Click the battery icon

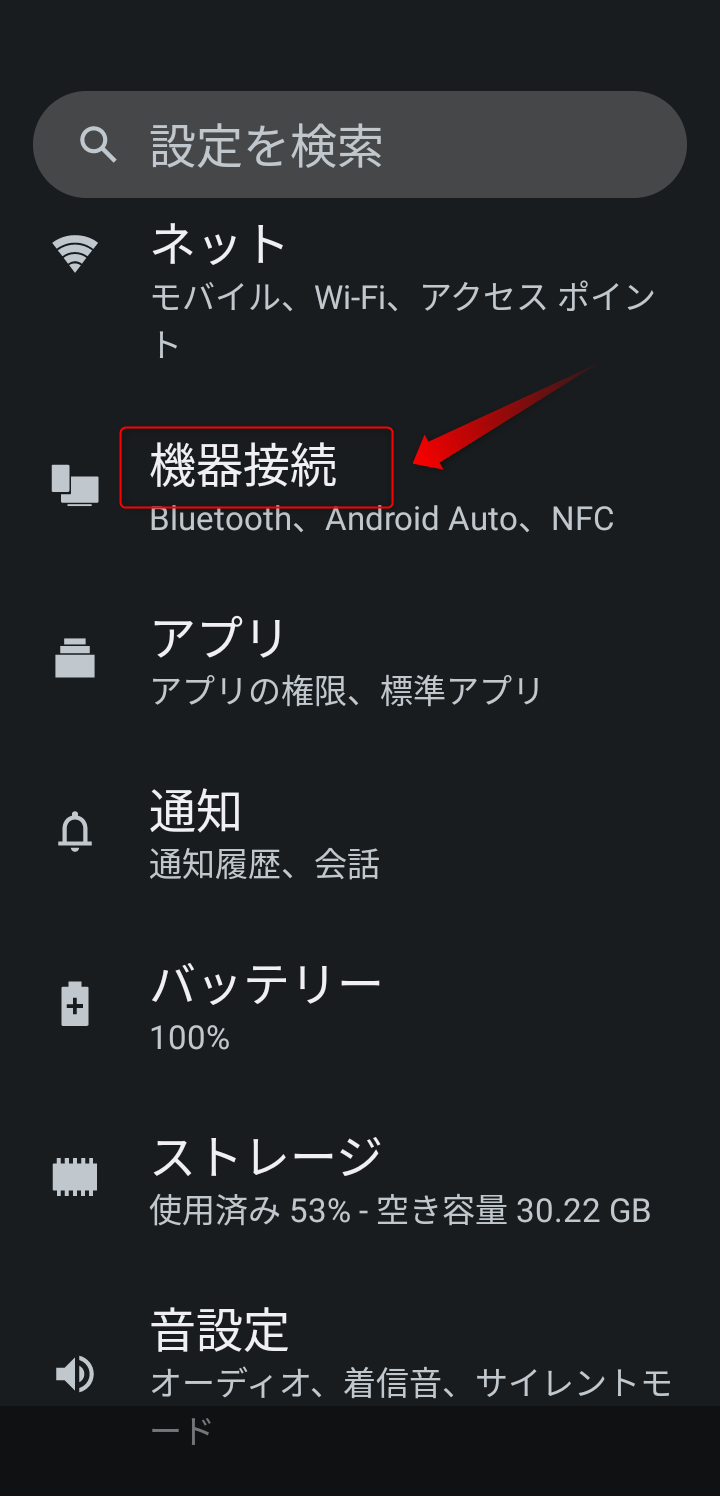(75, 1004)
